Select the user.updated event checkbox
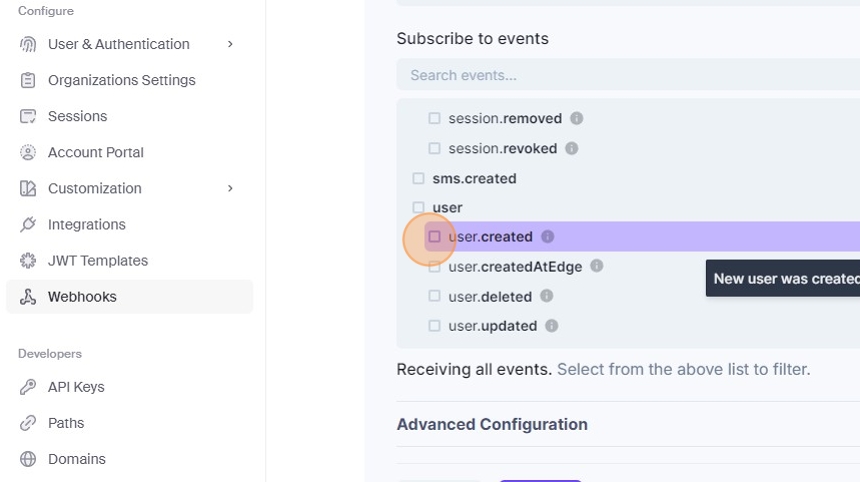 pyautogui.click(x=435, y=326)
